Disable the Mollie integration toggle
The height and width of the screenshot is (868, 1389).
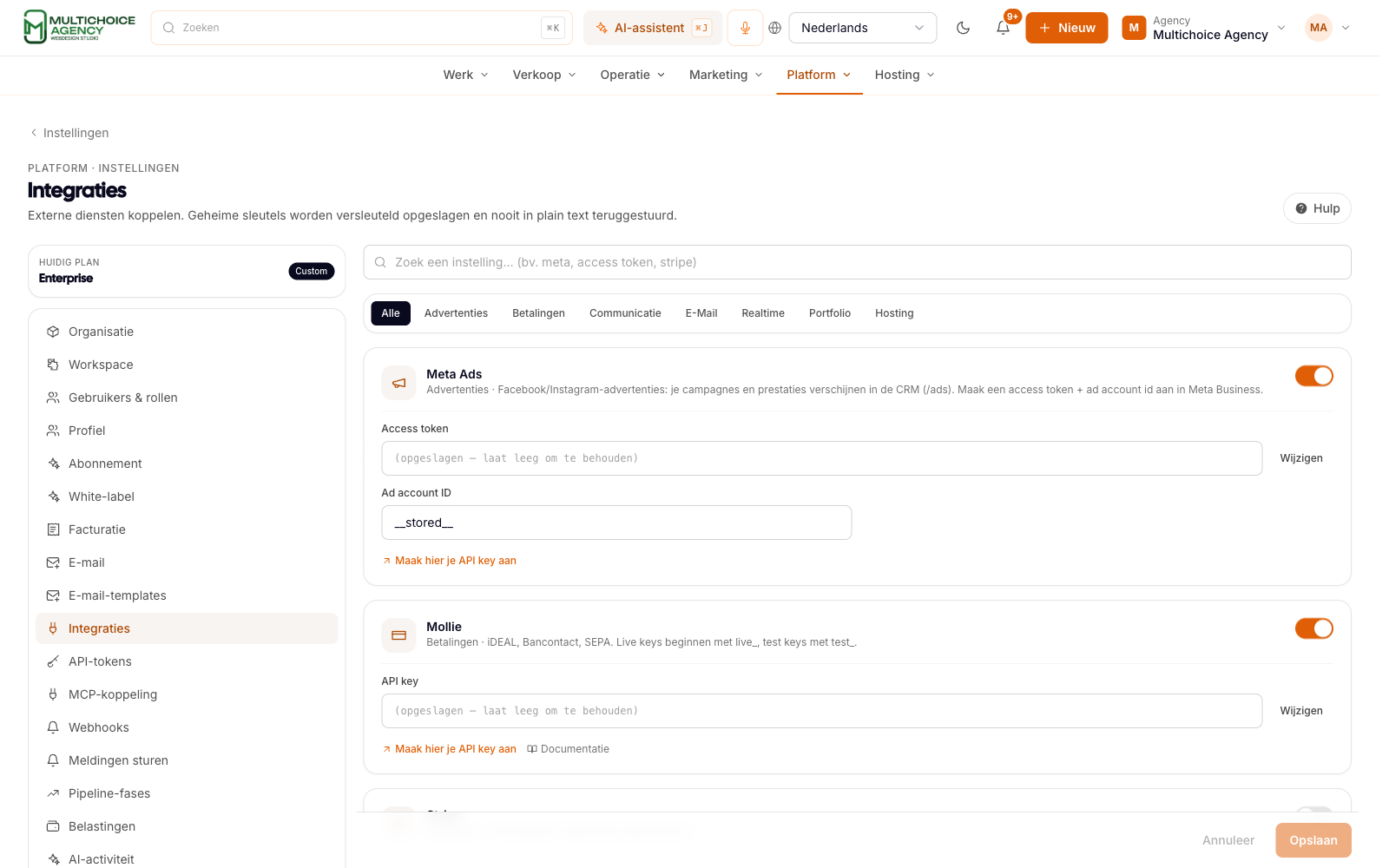1313,628
